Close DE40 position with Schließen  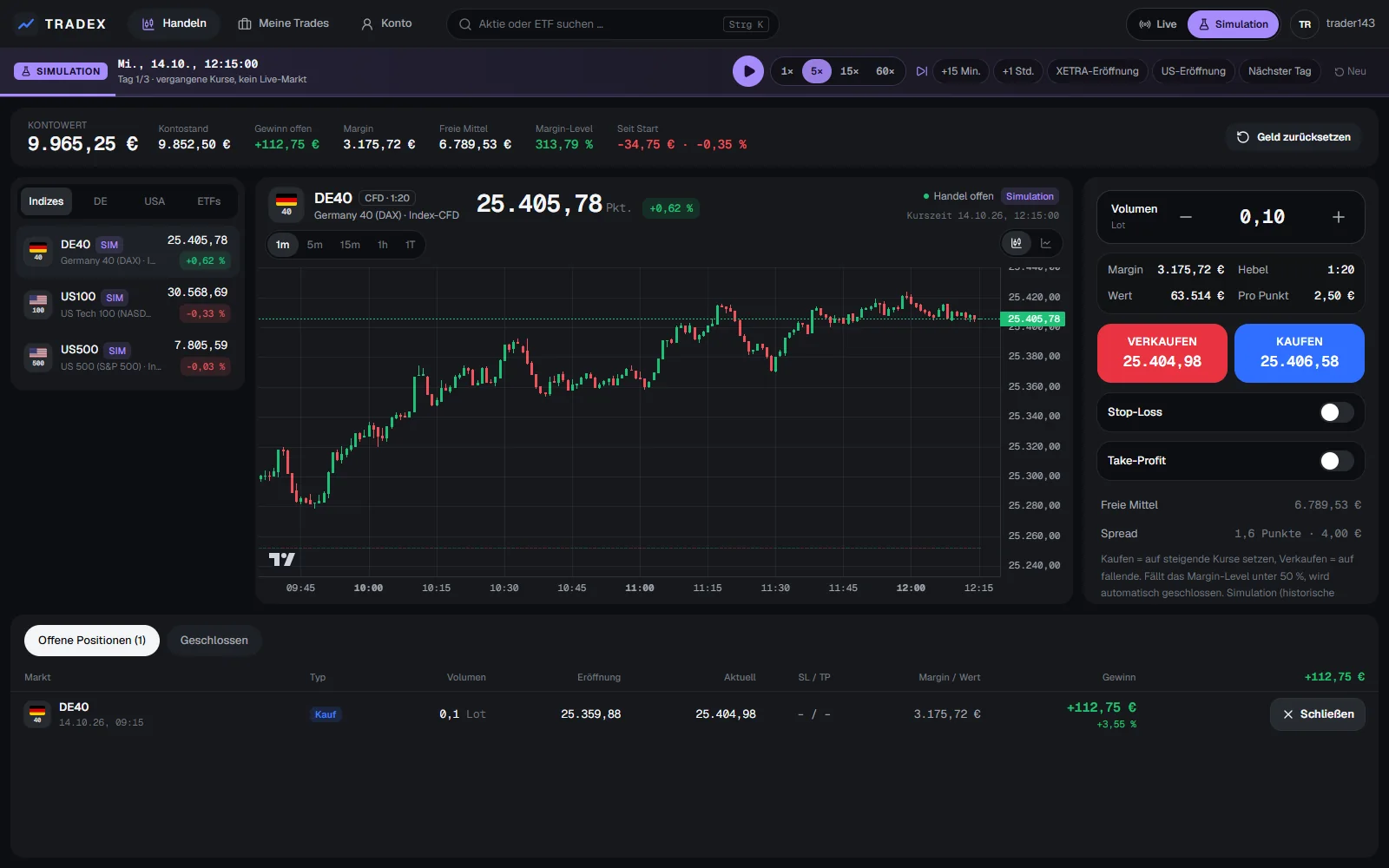coord(1318,714)
